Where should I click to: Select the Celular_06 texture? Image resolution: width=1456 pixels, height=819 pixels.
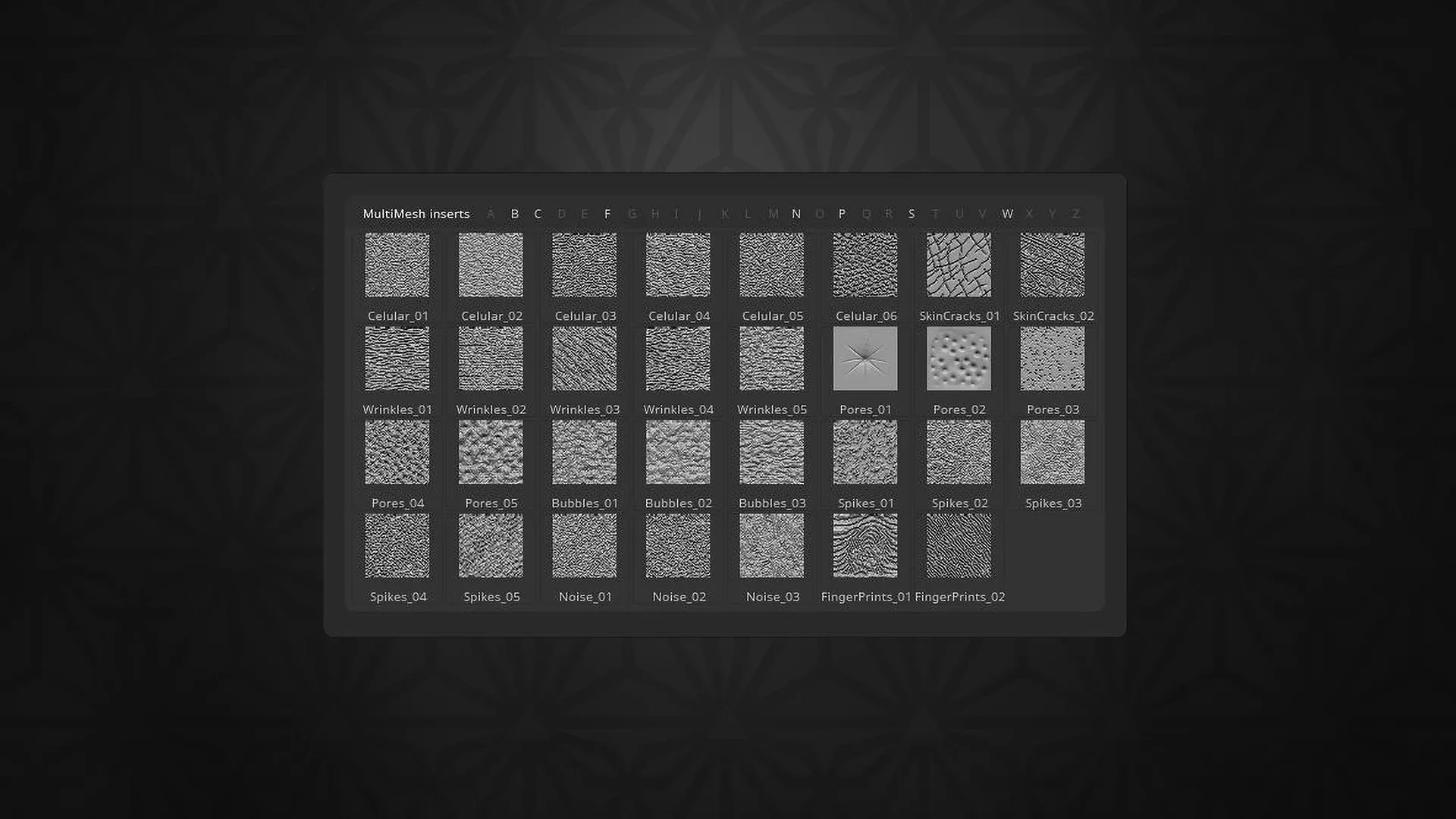click(864, 265)
